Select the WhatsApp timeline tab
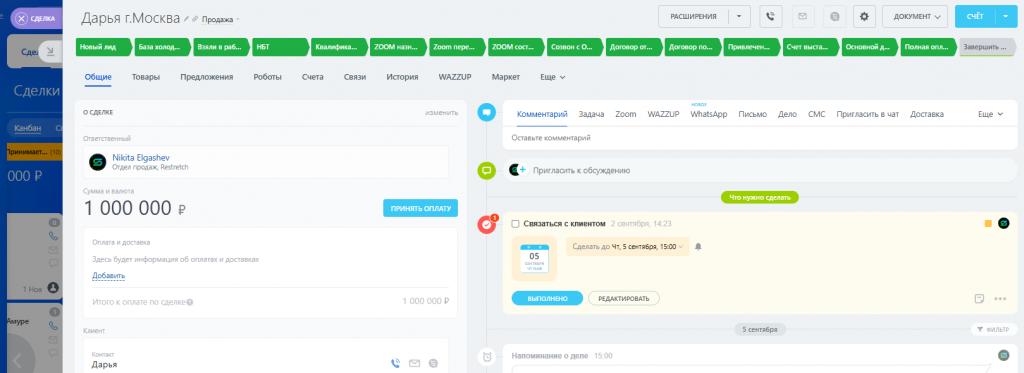 (x=709, y=114)
